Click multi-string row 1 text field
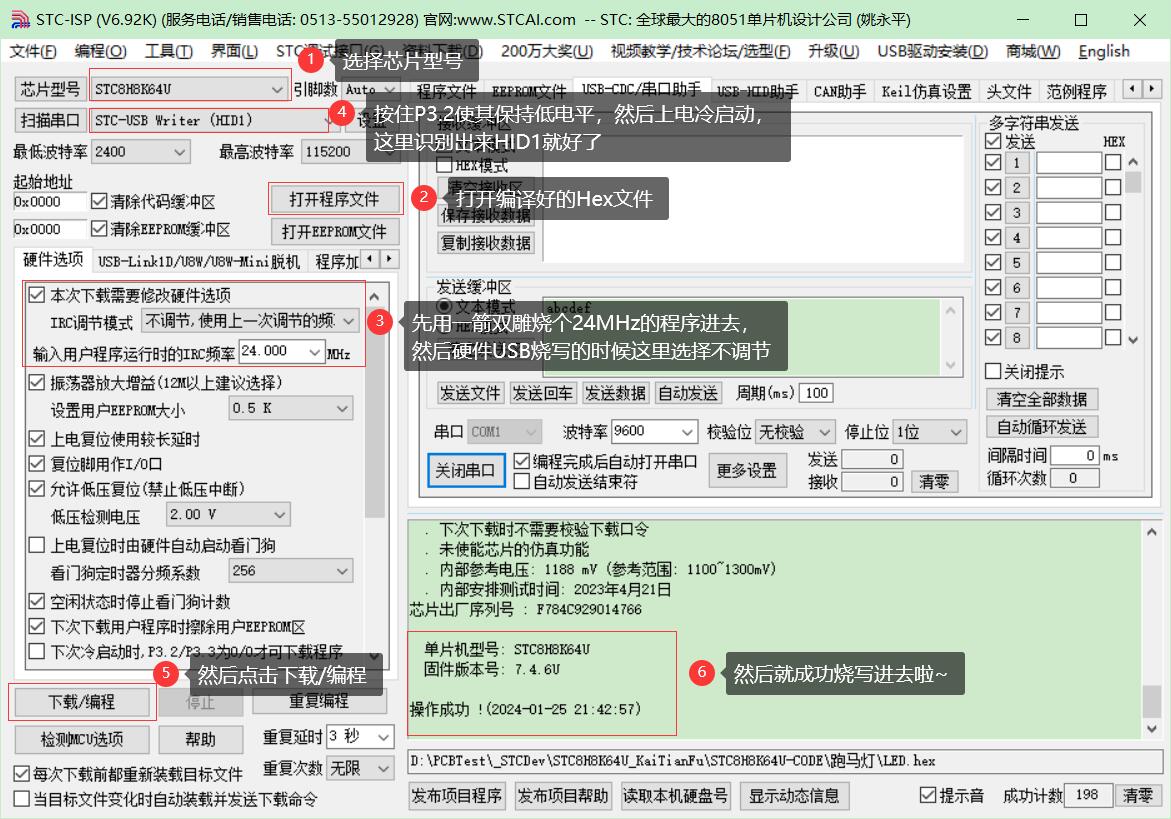Screen dimensions: 1171x819 pyautogui.click(x=1068, y=162)
